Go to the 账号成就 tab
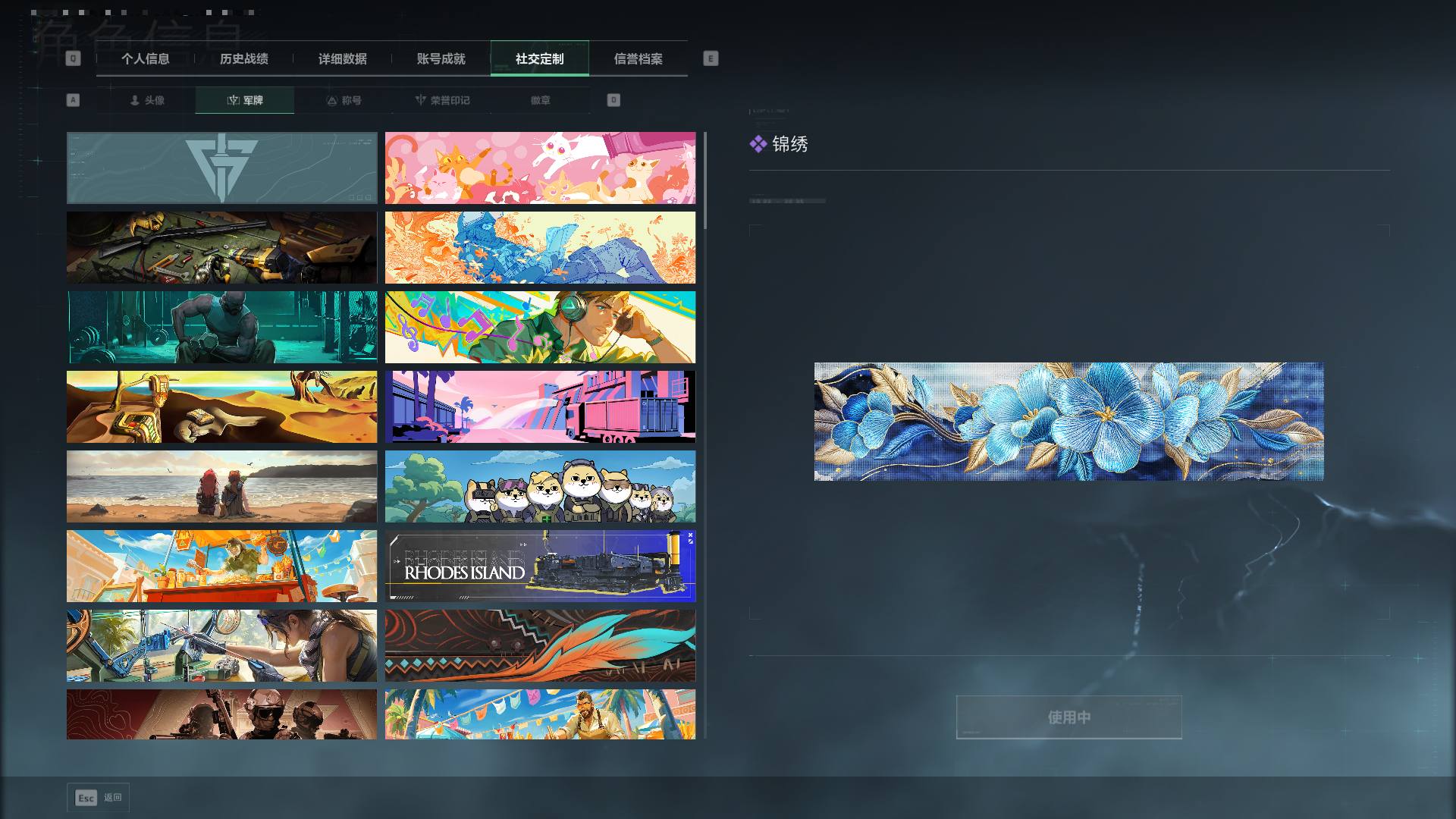This screenshot has width=1456, height=819. [x=441, y=58]
